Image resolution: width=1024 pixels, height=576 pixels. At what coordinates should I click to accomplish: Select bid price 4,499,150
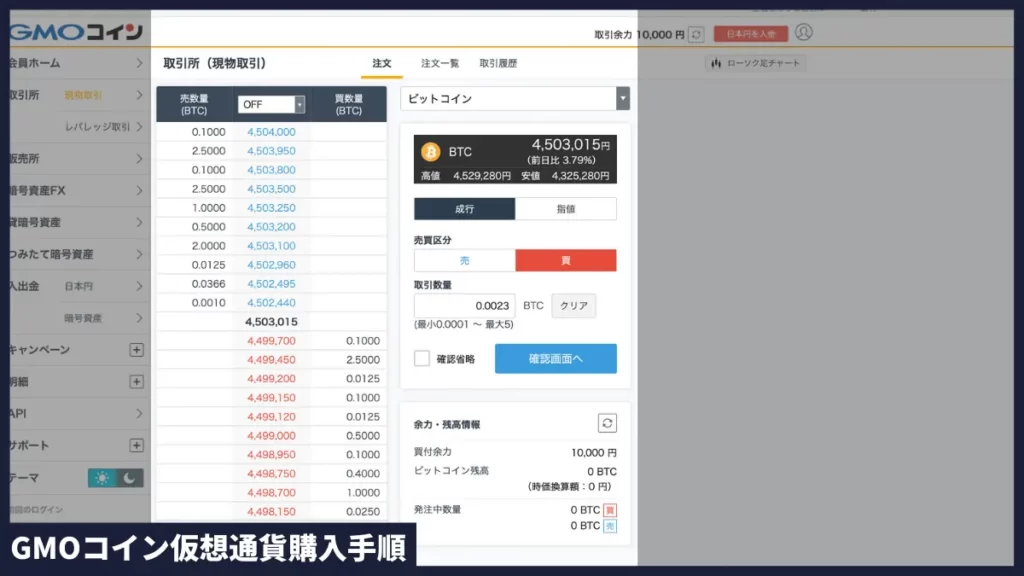point(271,398)
